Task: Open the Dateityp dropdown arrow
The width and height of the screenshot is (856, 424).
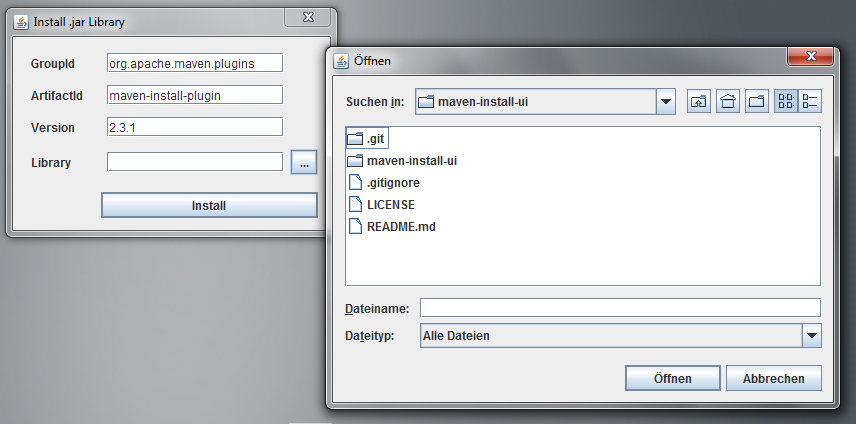Action: click(812, 336)
